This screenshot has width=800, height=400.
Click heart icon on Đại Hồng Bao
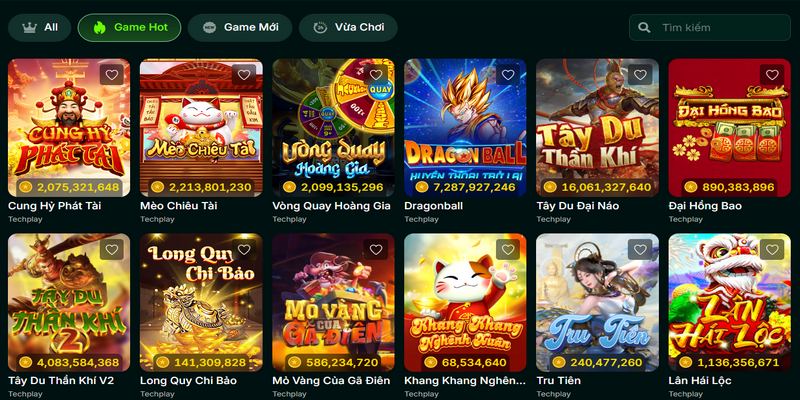[772, 75]
